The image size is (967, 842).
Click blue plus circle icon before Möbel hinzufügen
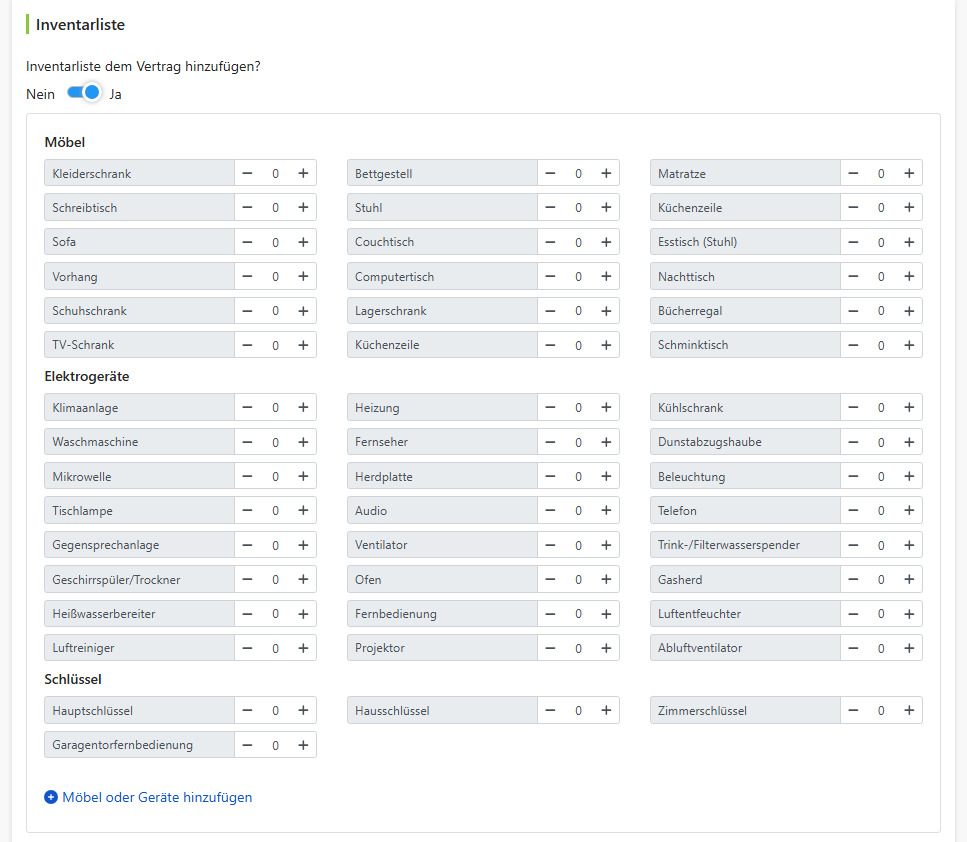[51, 797]
